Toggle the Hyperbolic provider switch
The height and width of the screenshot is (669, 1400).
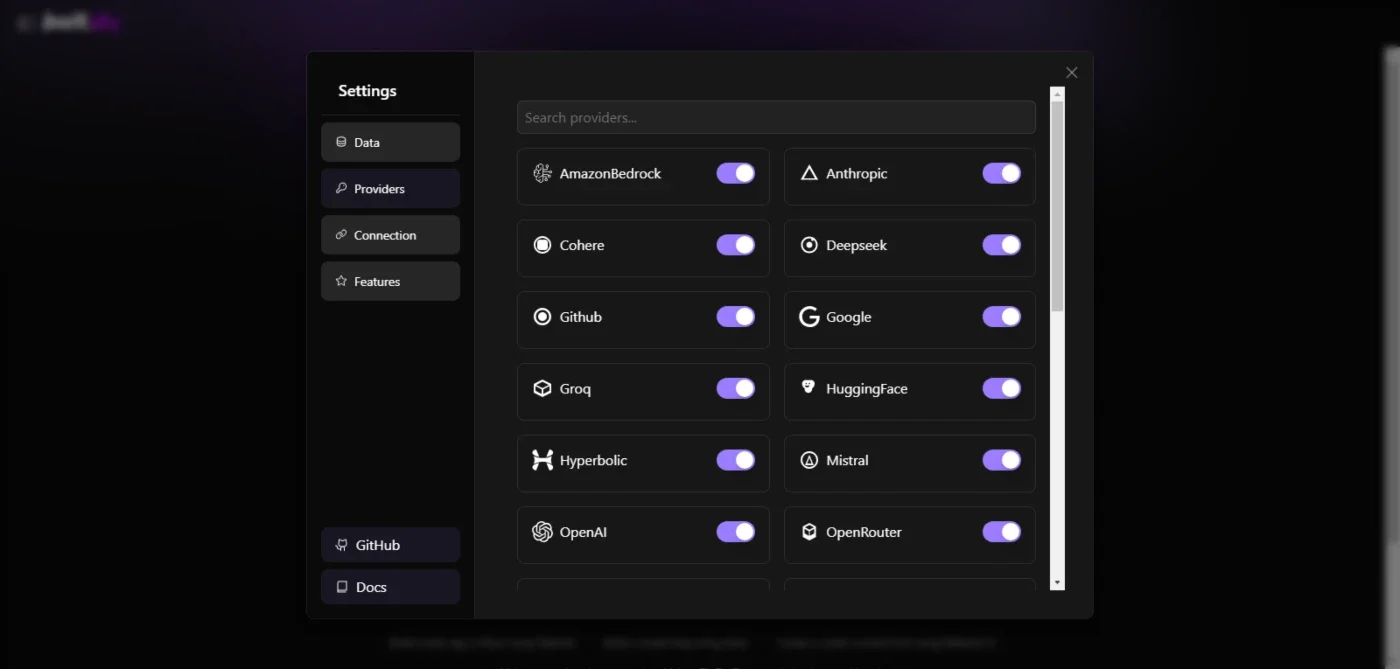(x=735, y=460)
